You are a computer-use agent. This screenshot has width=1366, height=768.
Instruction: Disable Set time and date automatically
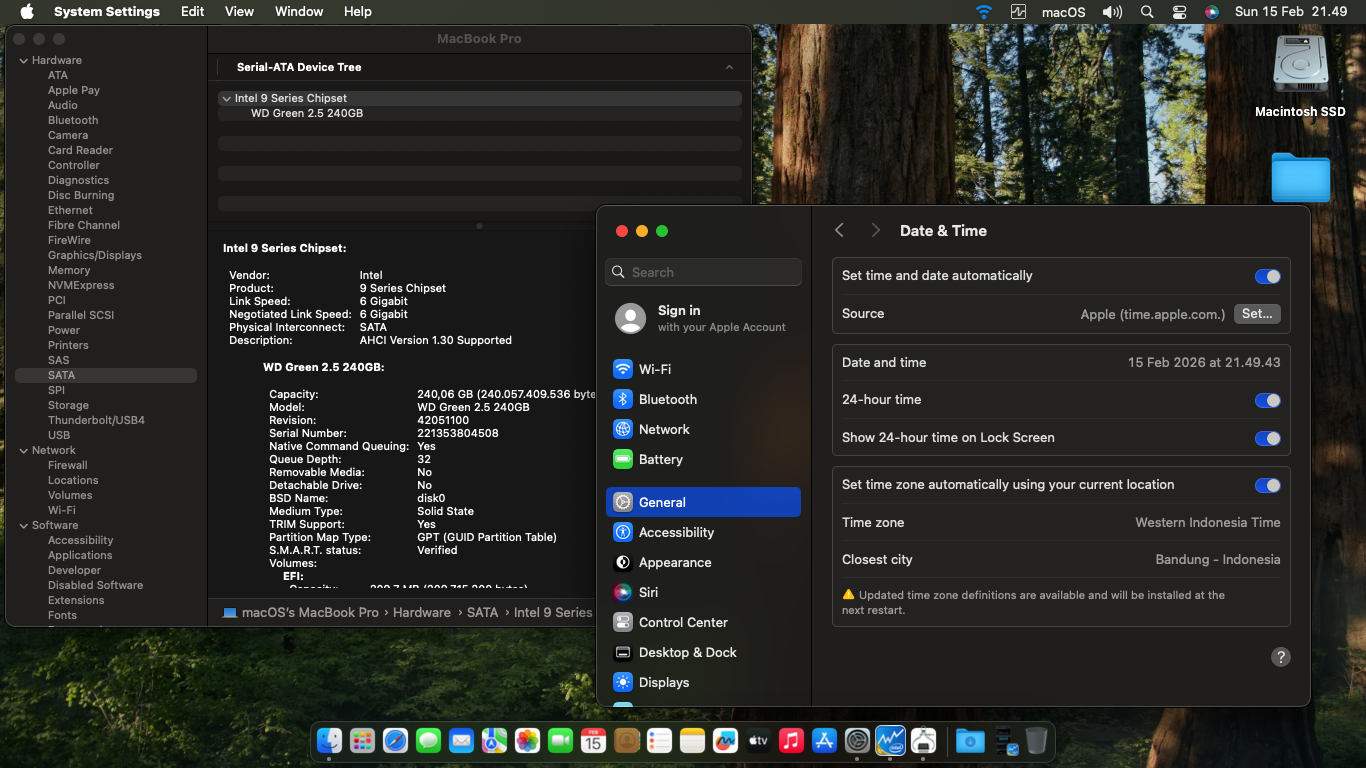point(1267,276)
